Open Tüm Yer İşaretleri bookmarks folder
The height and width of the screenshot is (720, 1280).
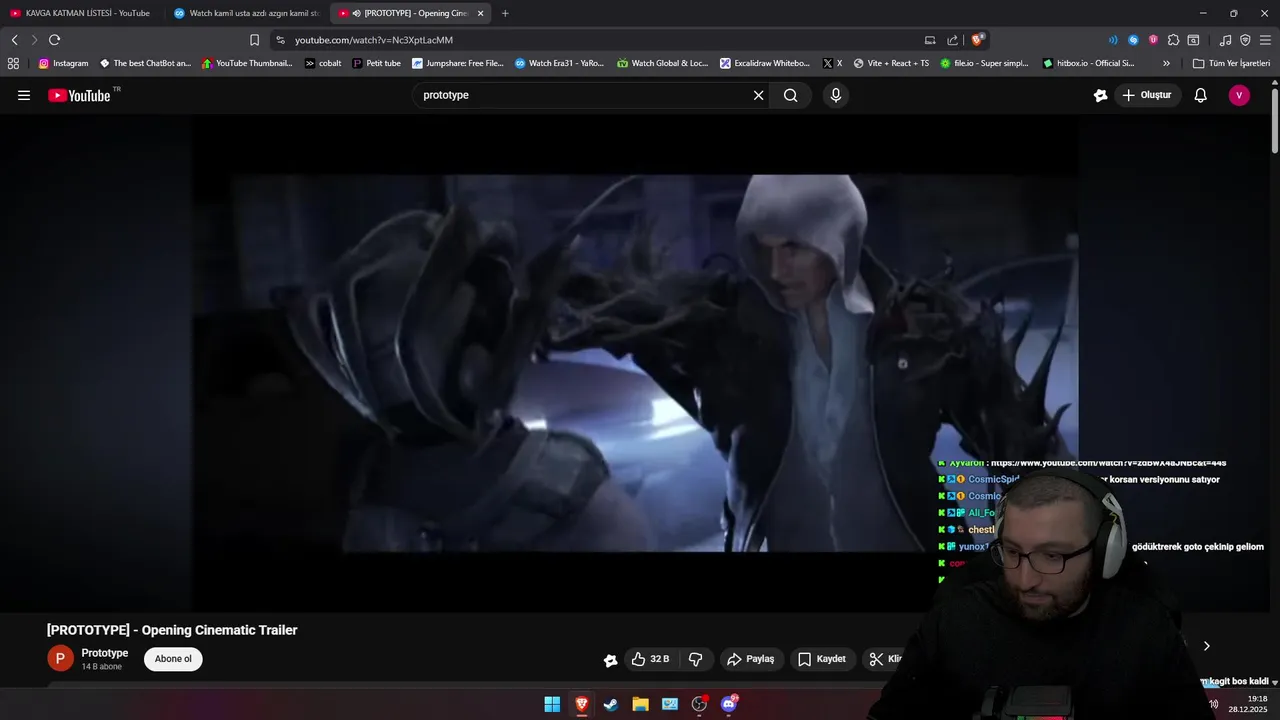[x=1231, y=63]
